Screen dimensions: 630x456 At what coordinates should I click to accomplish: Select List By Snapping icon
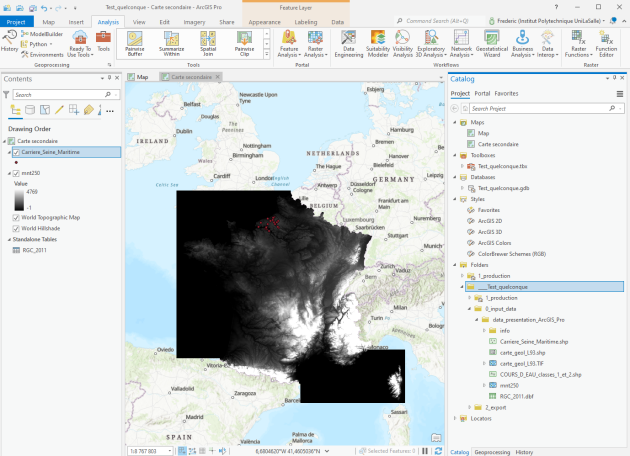pos(74,110)
